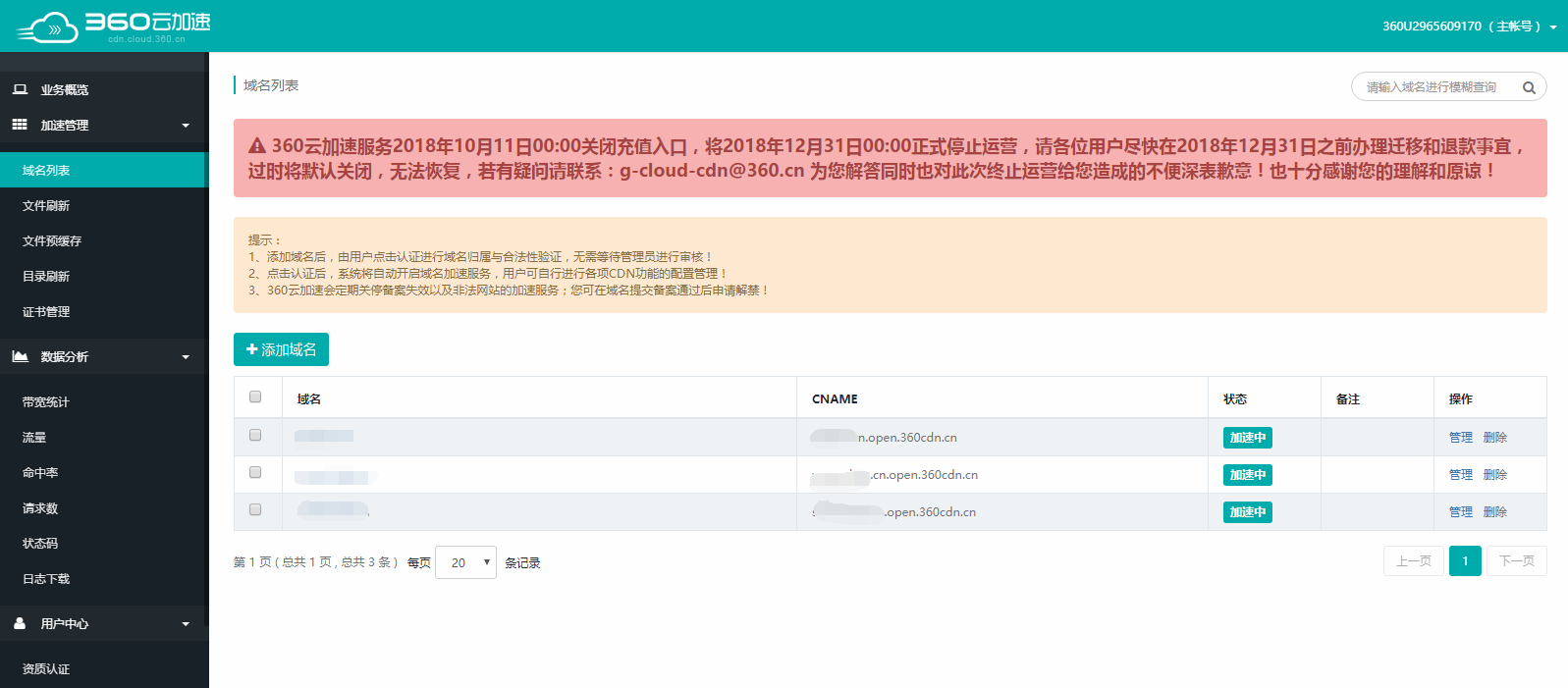The image size is (1568, 688).
Task: Click the 360云加速 cloud logo
Action: pyautogui.click(x=113, y=26)
